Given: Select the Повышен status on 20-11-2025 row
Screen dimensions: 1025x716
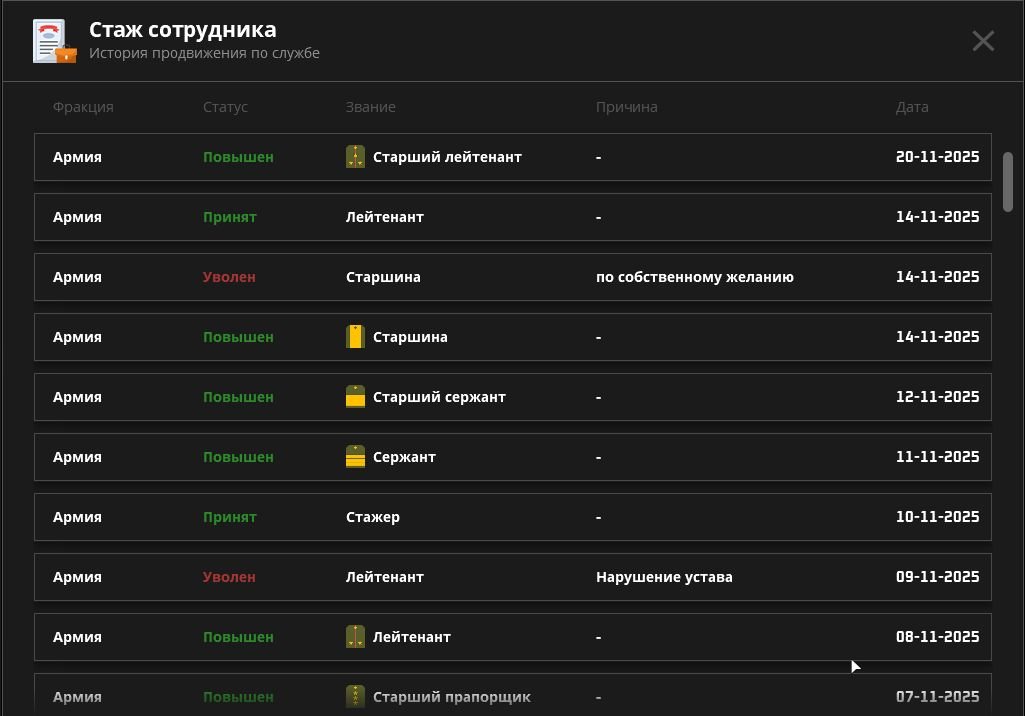Looking at the screenshot, I should coord(238,157).
